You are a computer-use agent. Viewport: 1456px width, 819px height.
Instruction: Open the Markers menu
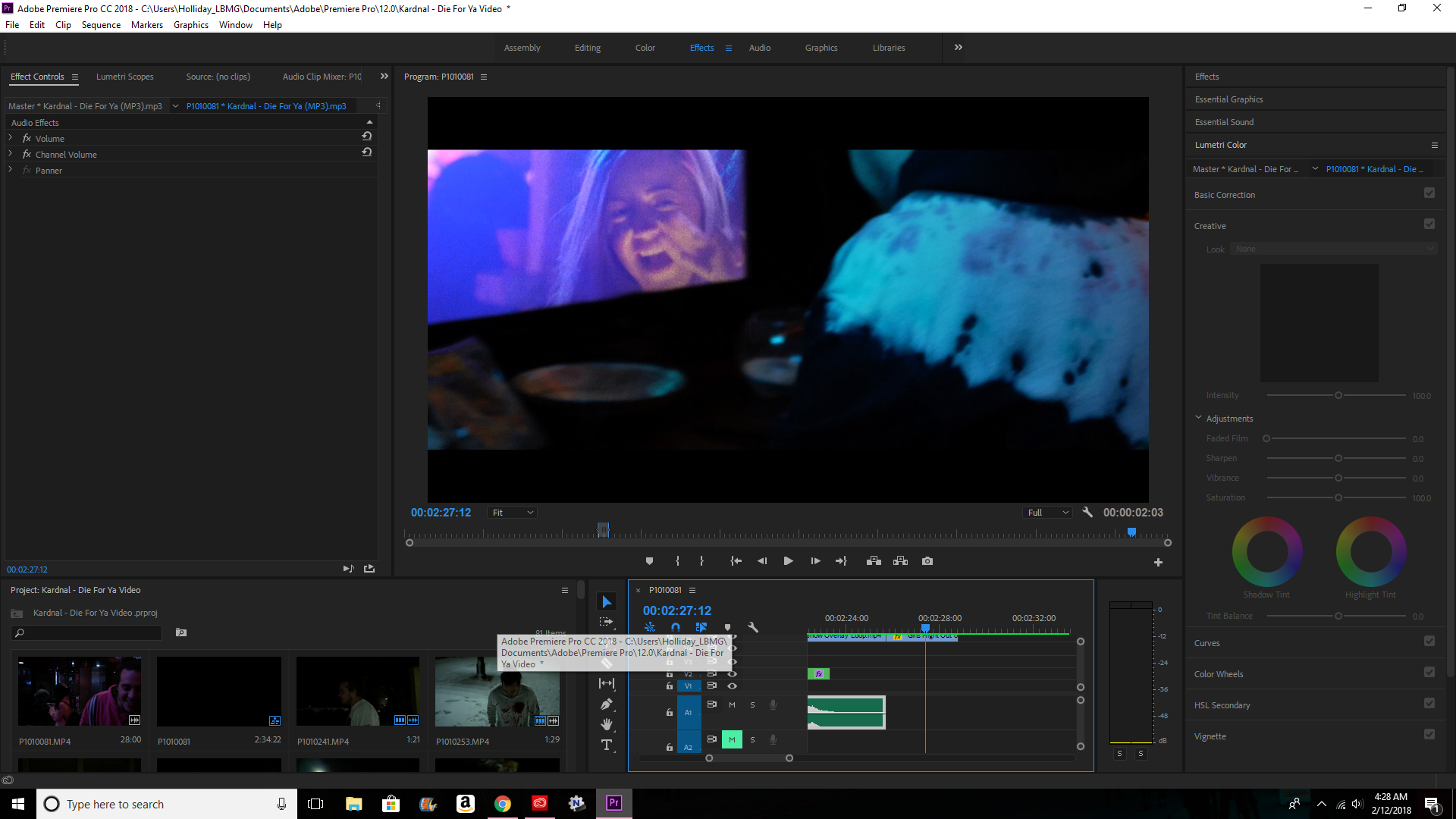147,25
